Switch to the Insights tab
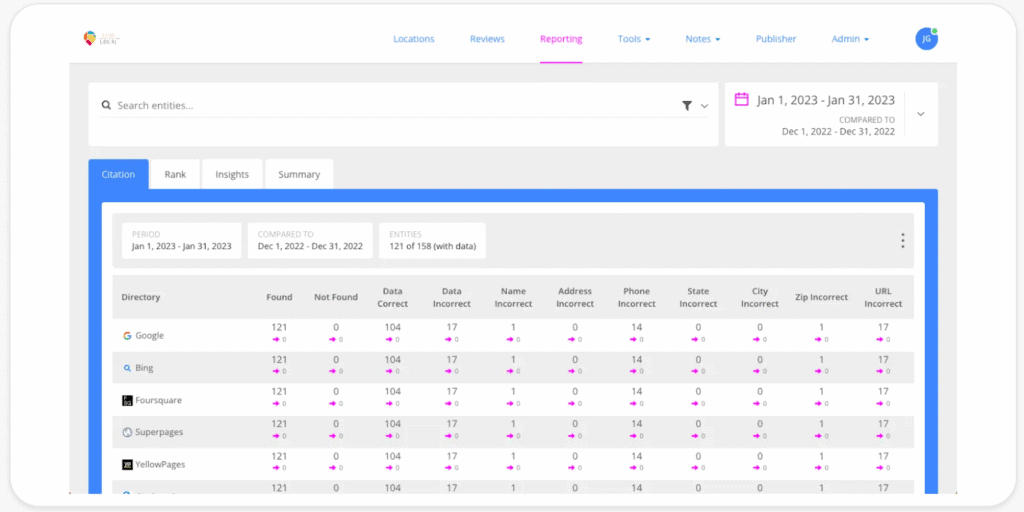Image resolution: width=1024 pixels, height=512 pixels. tap(232, 174)
